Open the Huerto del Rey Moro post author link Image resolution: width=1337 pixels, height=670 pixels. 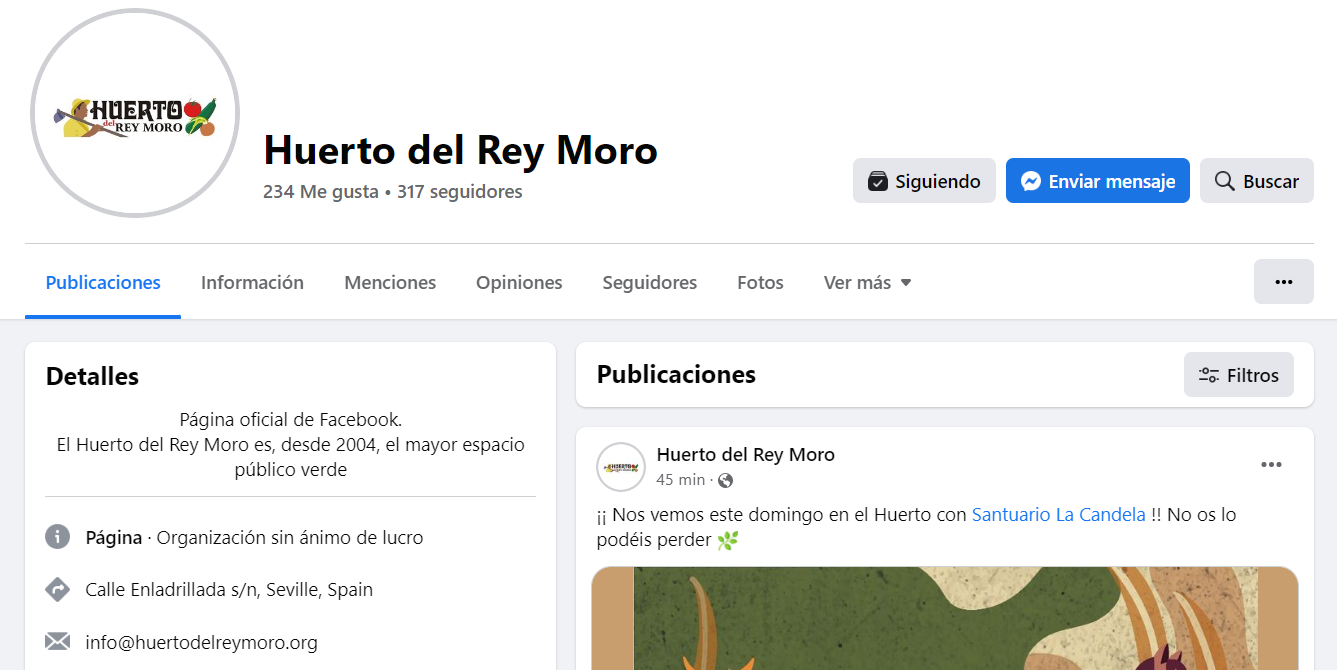click(x=745, y=455)
